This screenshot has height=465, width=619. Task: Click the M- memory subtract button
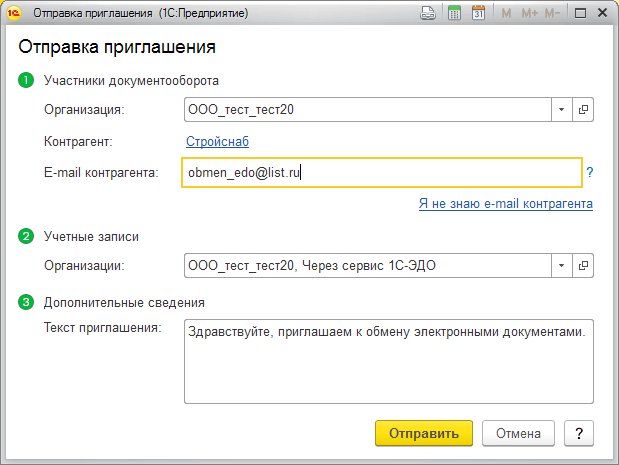pos(553,14)
